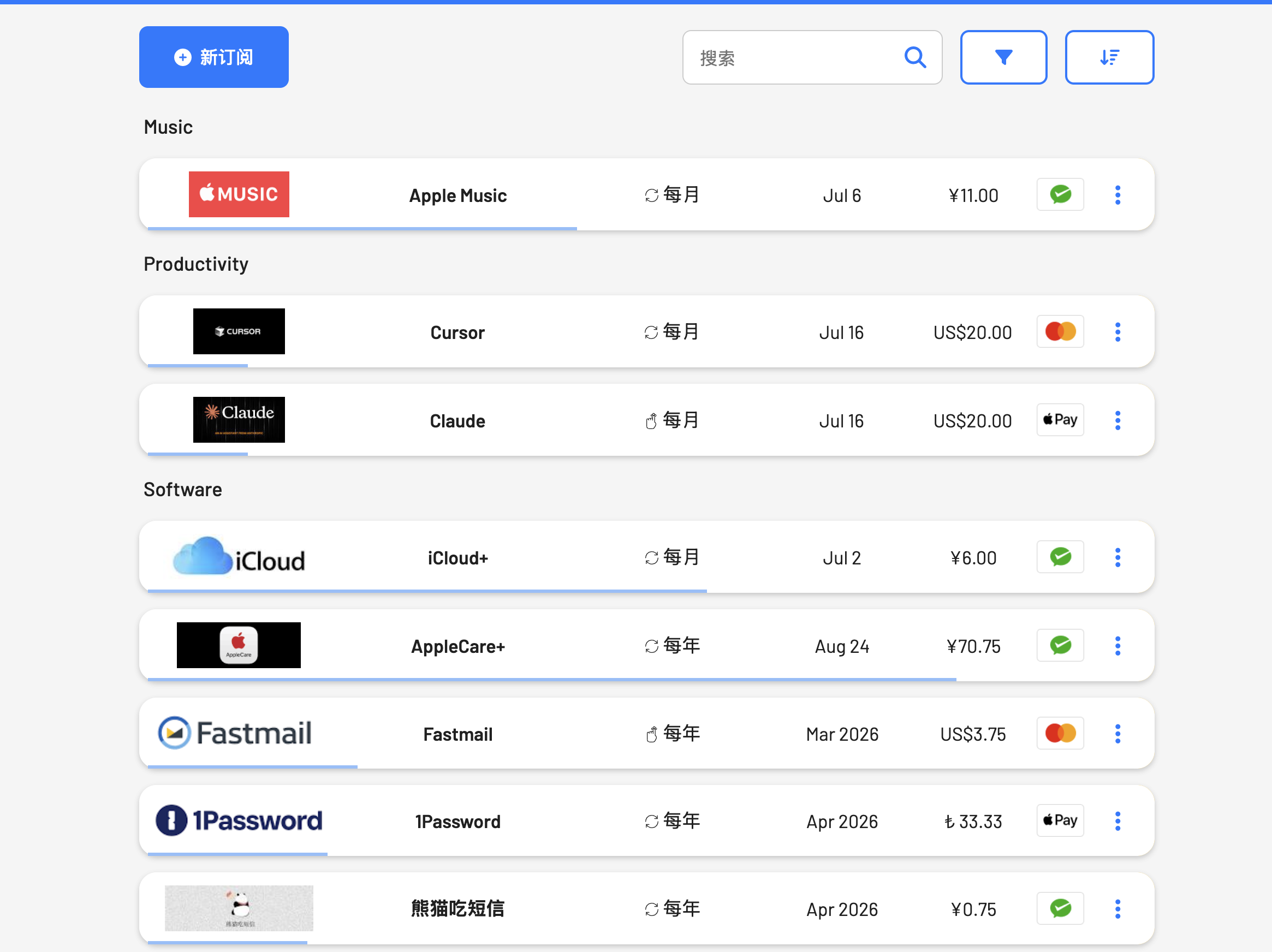
Task: Click the Fastmail logo image
Action: [235, 733]
